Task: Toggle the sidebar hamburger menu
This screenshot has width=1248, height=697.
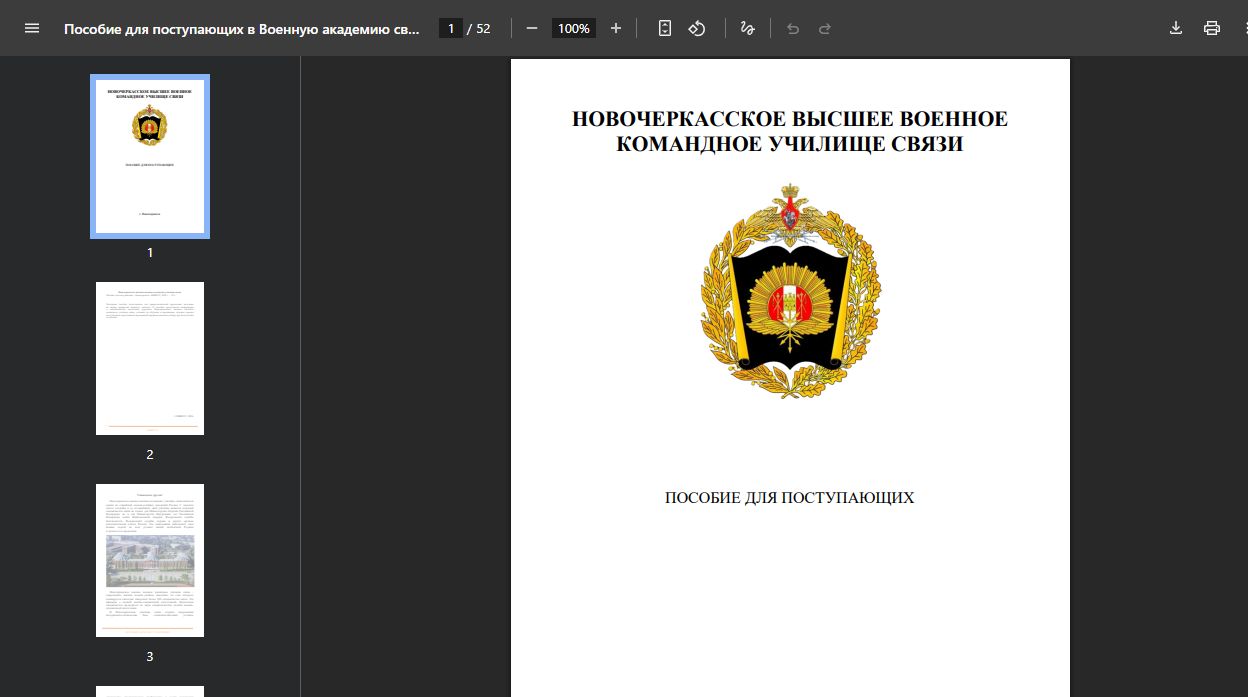Action: pos(32,28)
